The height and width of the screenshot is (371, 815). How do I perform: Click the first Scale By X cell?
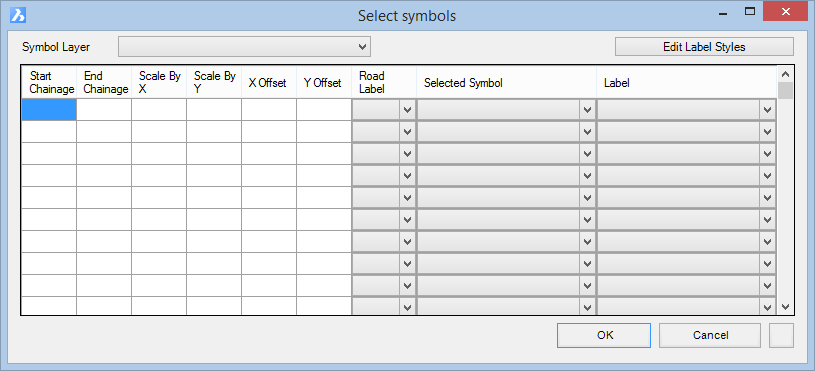(159, 110)
